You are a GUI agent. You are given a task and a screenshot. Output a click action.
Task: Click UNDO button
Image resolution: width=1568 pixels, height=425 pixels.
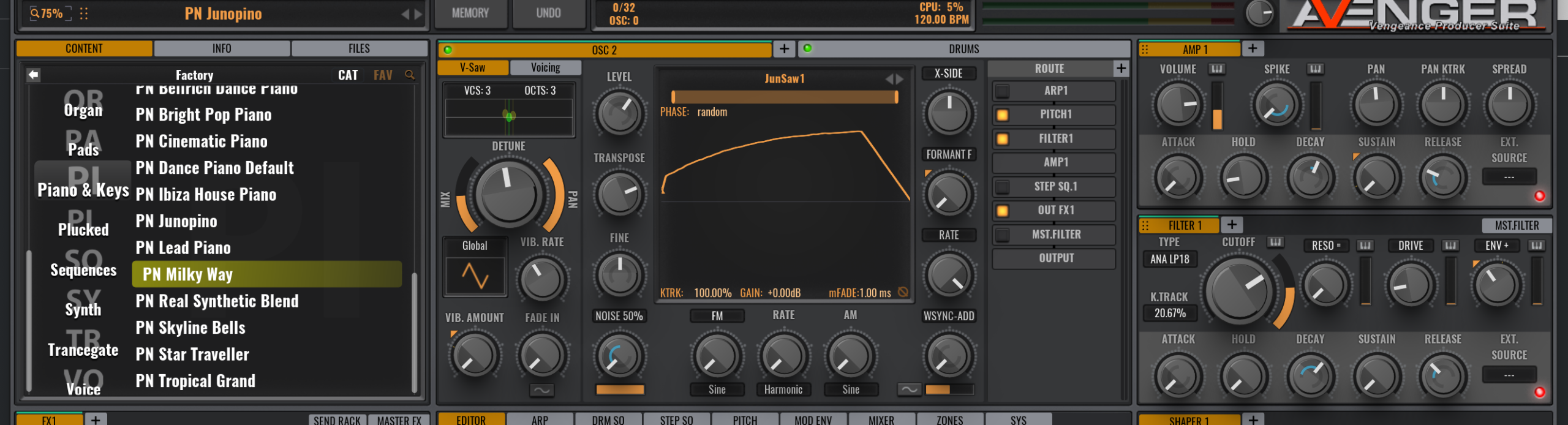pos(548,13)
